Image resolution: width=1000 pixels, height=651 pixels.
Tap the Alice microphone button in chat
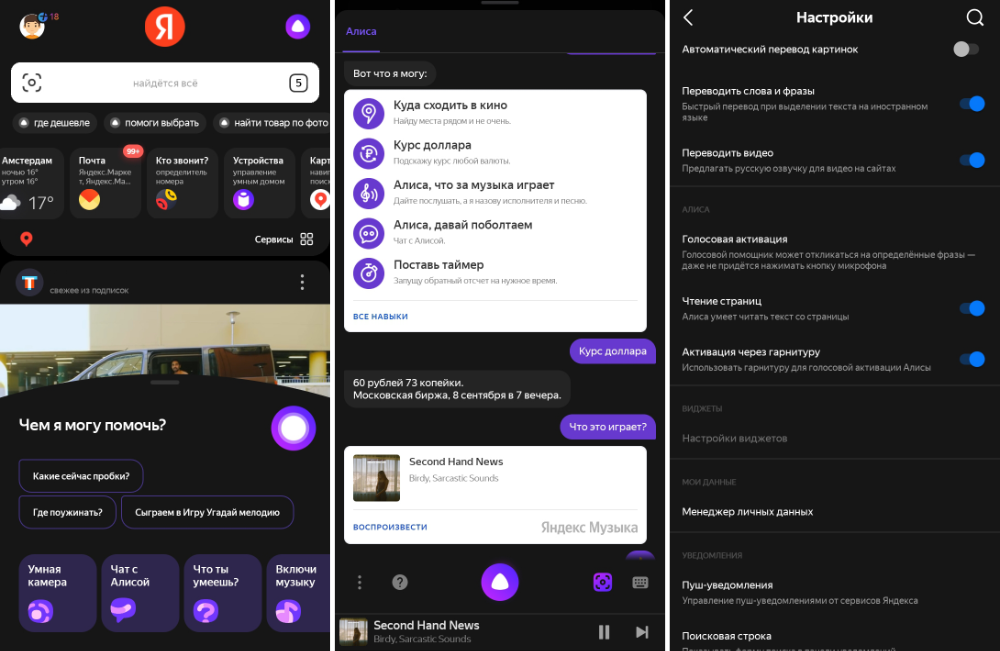tap(499, 582)
